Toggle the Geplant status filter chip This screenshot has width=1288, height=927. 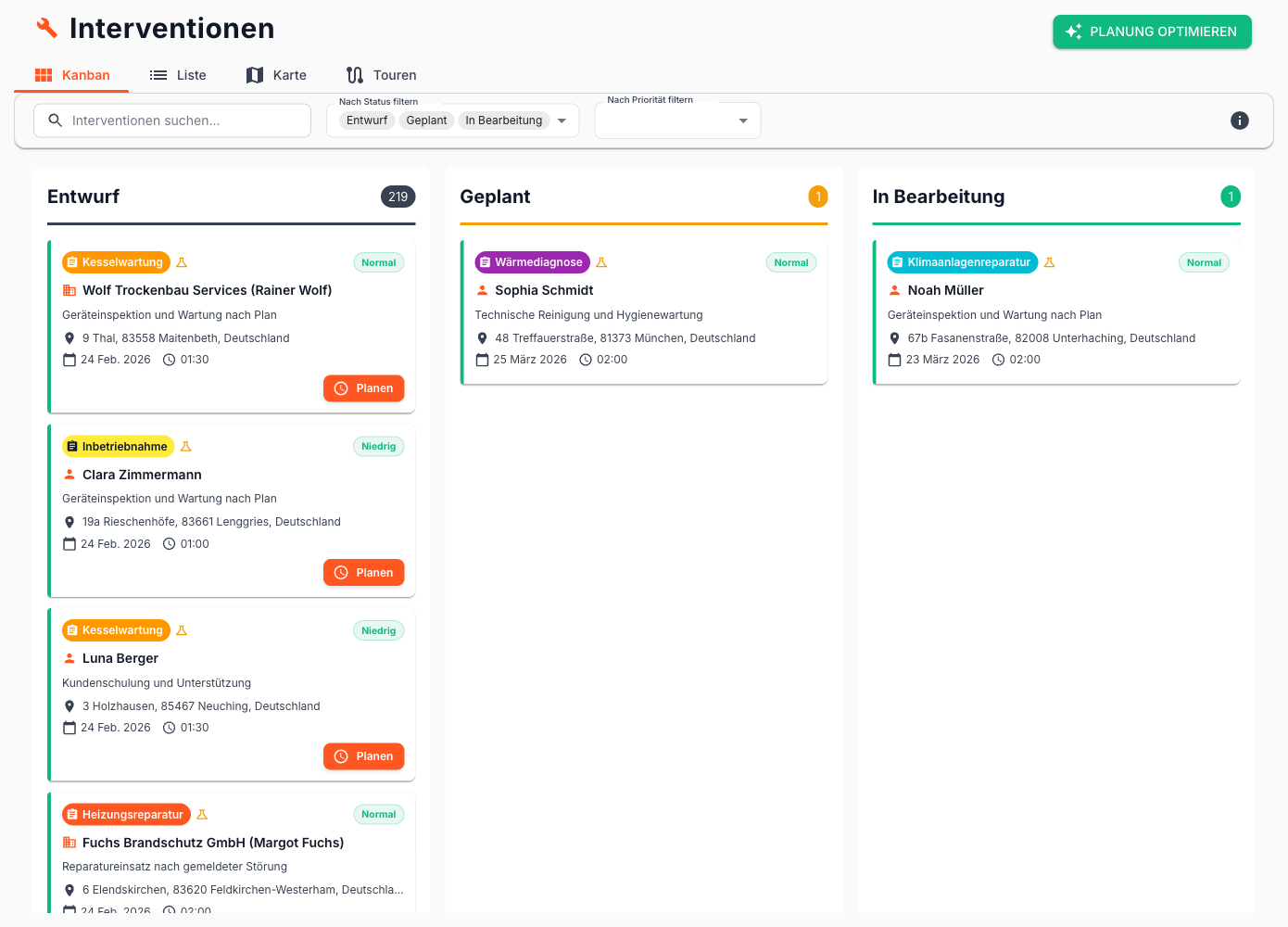coord(426,121)
